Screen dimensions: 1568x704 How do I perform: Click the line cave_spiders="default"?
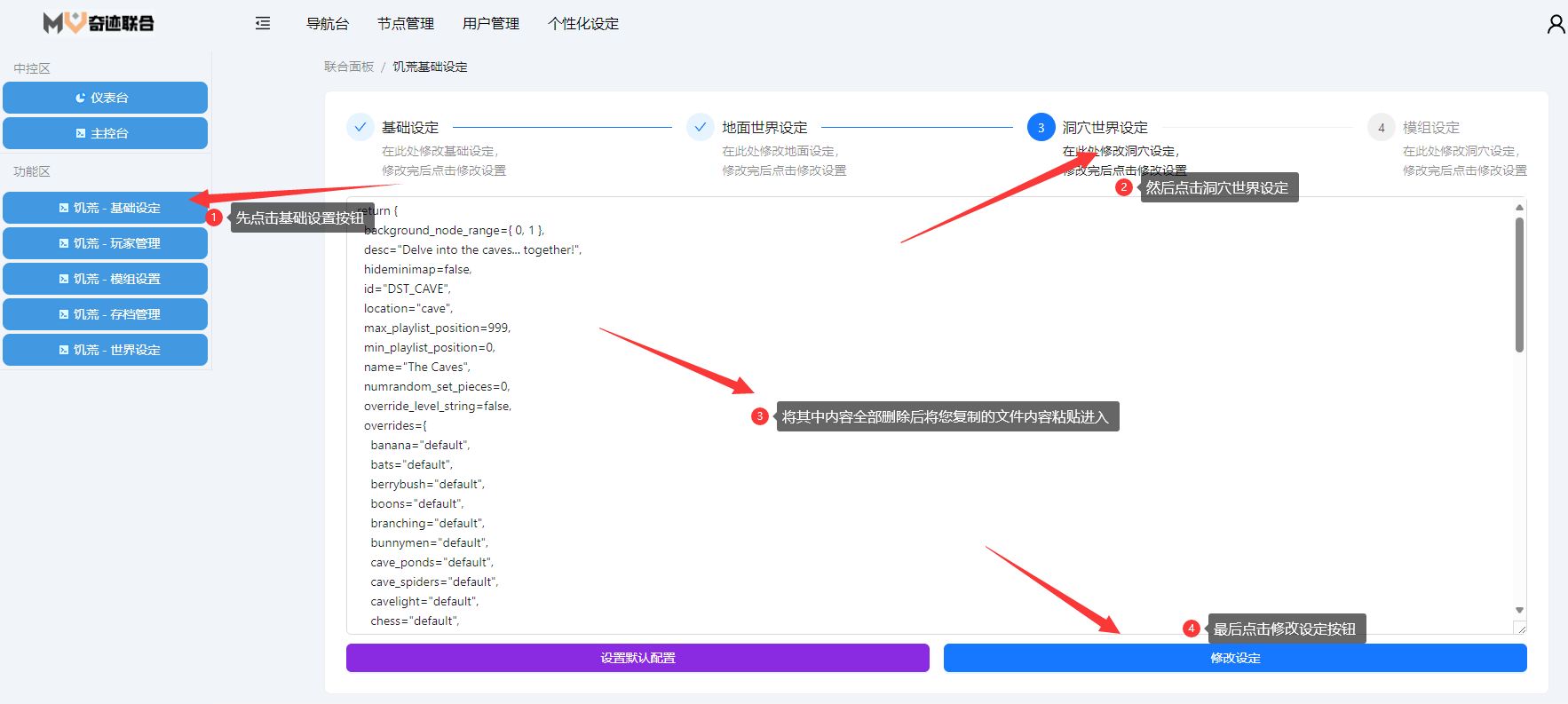coord(435,581)
